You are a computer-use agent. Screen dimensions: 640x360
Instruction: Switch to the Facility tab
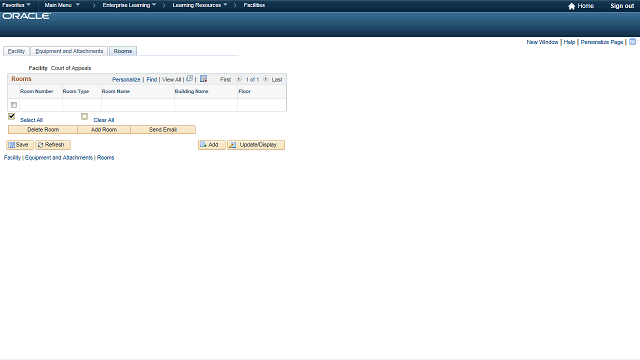click(x=16, y=51)
